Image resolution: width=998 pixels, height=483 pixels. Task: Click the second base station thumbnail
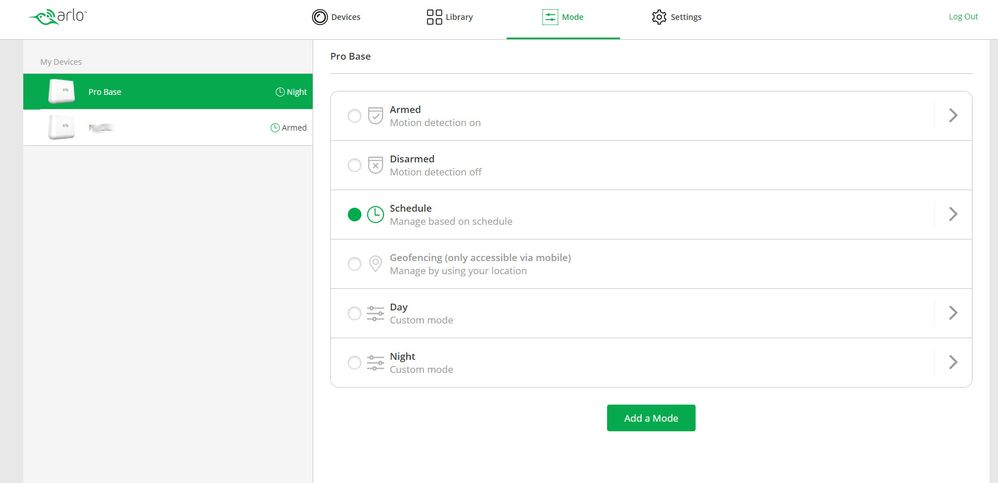62,127
